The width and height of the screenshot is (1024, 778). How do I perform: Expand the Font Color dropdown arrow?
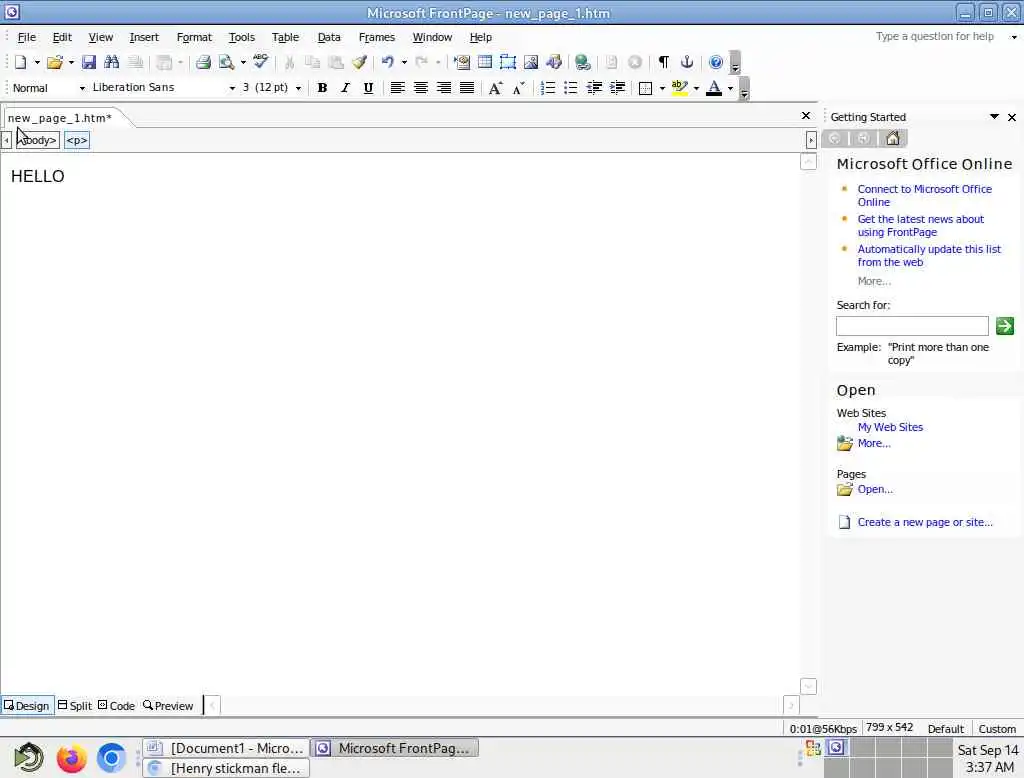point(730,88)
